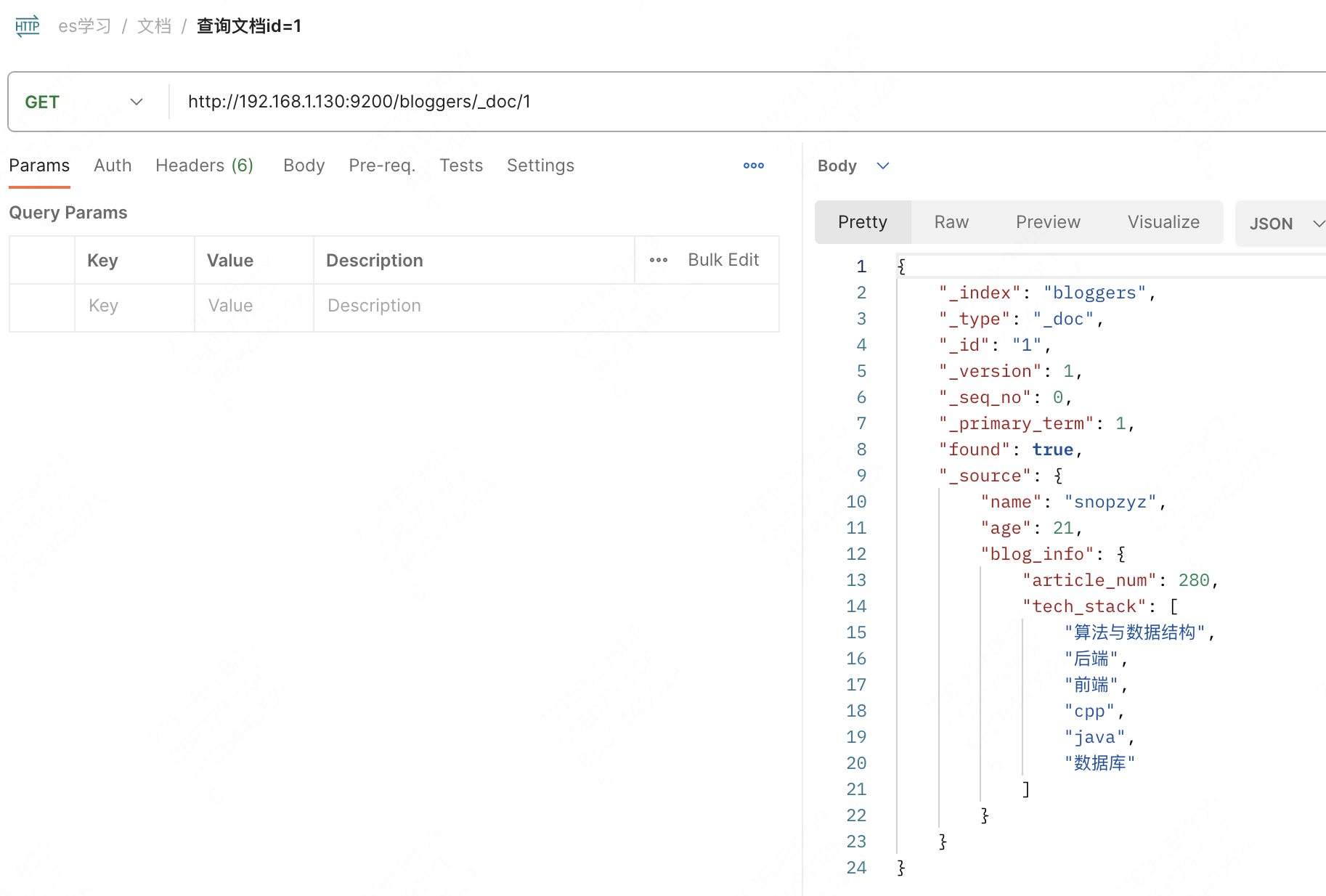Switch to Visualize response view

pyautogui.click(x=1163, y=222)
